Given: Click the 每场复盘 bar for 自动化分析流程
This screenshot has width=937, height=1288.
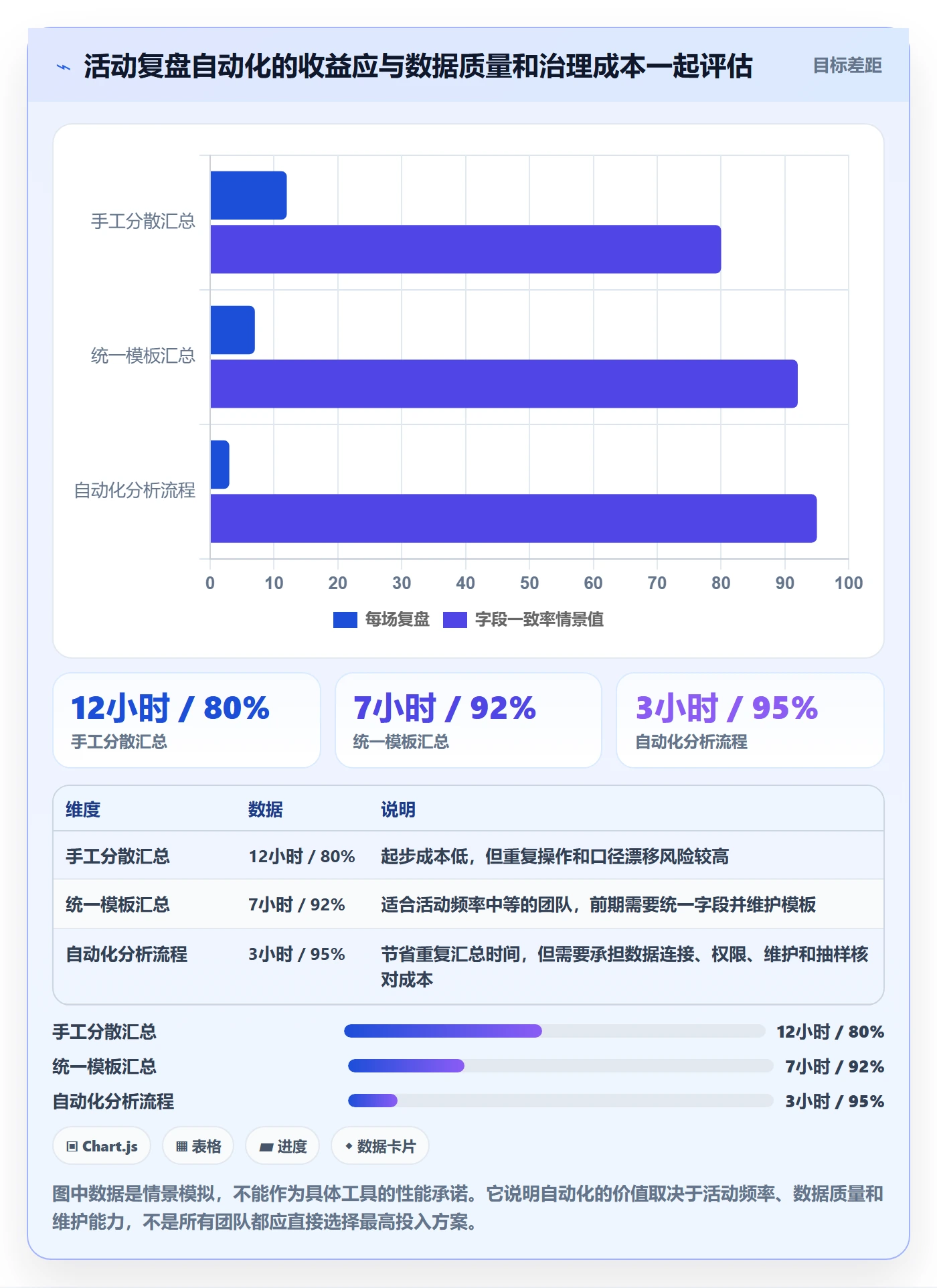Looking at the screenshot, I should tap(220, 465).
